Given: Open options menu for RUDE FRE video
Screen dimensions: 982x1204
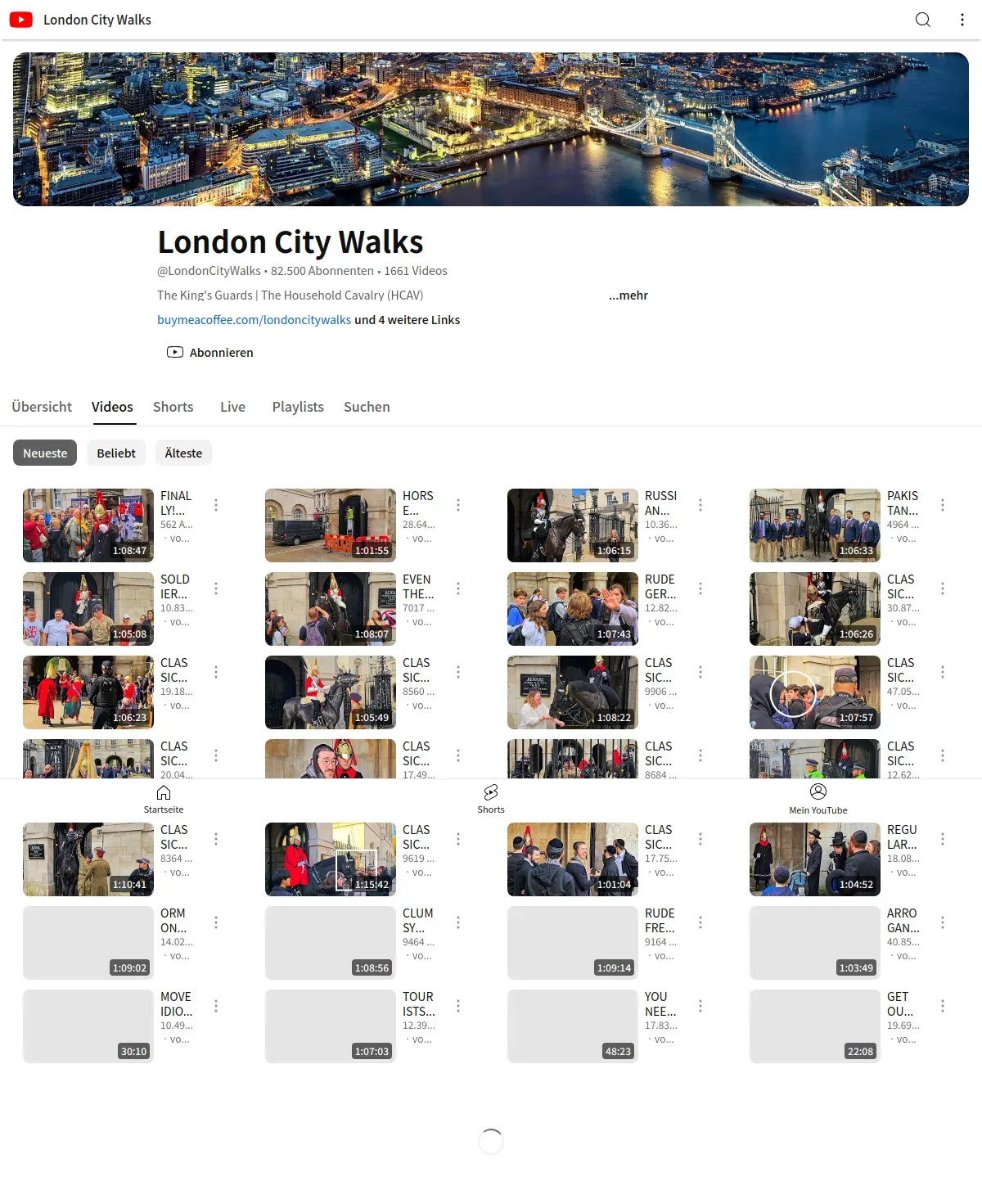Looking at the screenshot, I should 700,922.
